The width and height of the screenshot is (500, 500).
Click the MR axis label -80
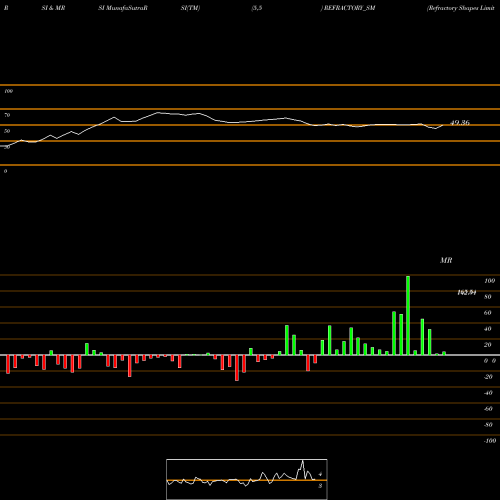(x=488, y=425)
